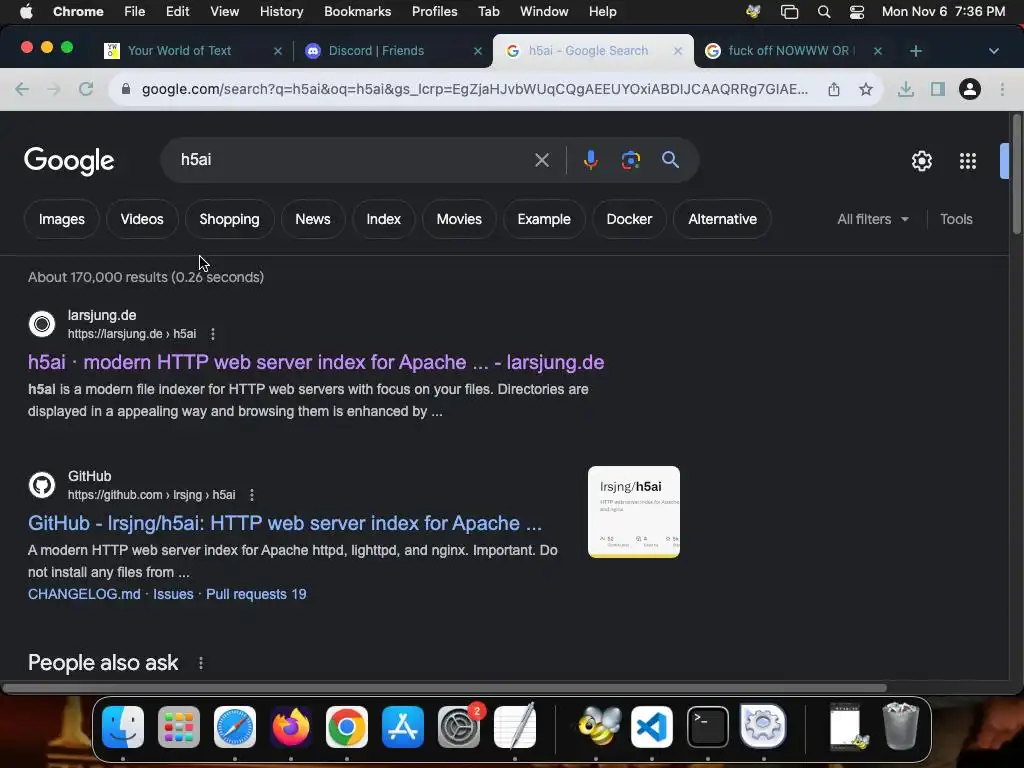Open Launchpad from the Dock
This screenshot has width=1024, height=768.
tap(179, 727)
